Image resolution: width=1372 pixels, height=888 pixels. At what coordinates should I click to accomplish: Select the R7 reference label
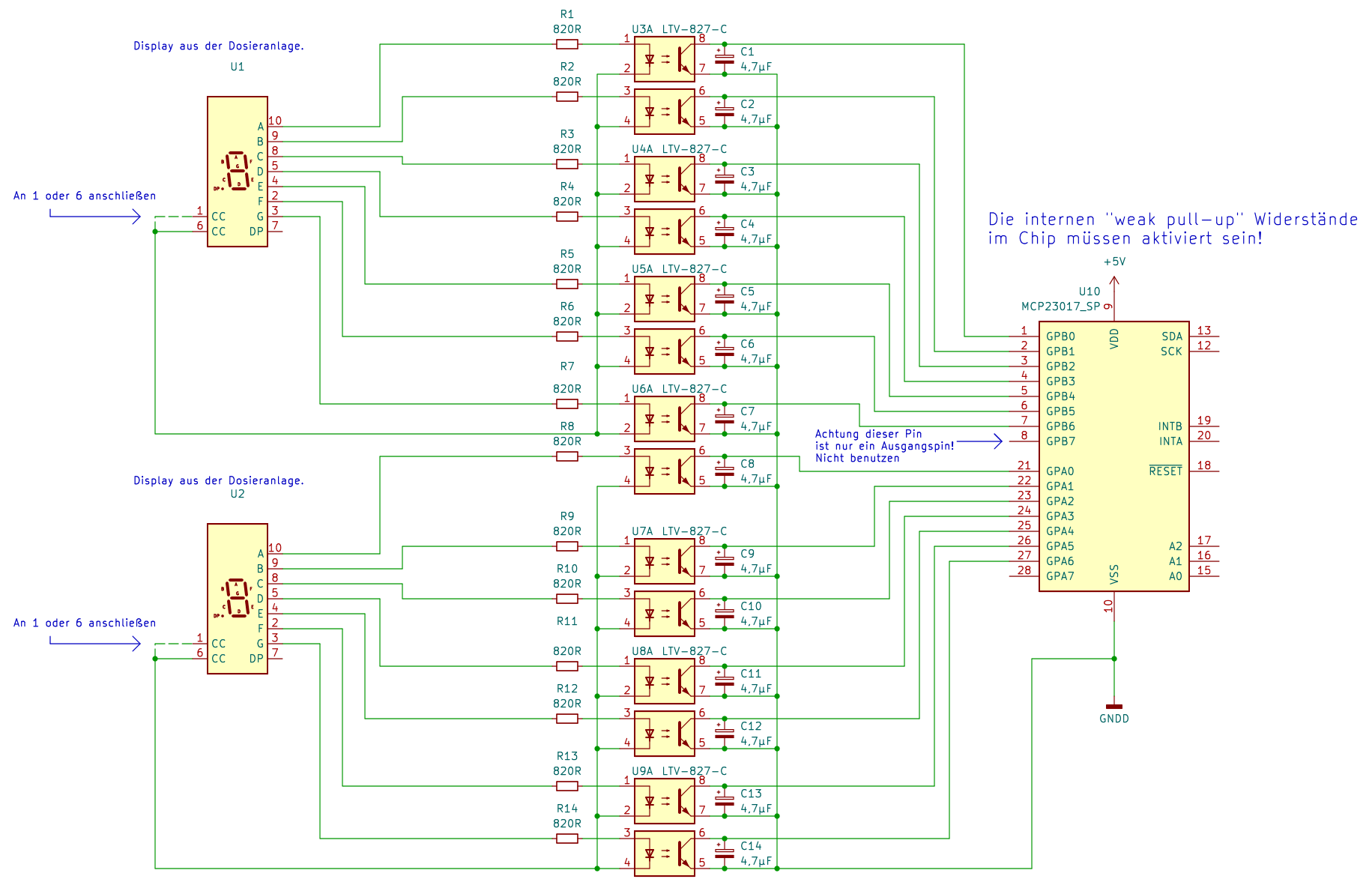click(x=567, y=366)
